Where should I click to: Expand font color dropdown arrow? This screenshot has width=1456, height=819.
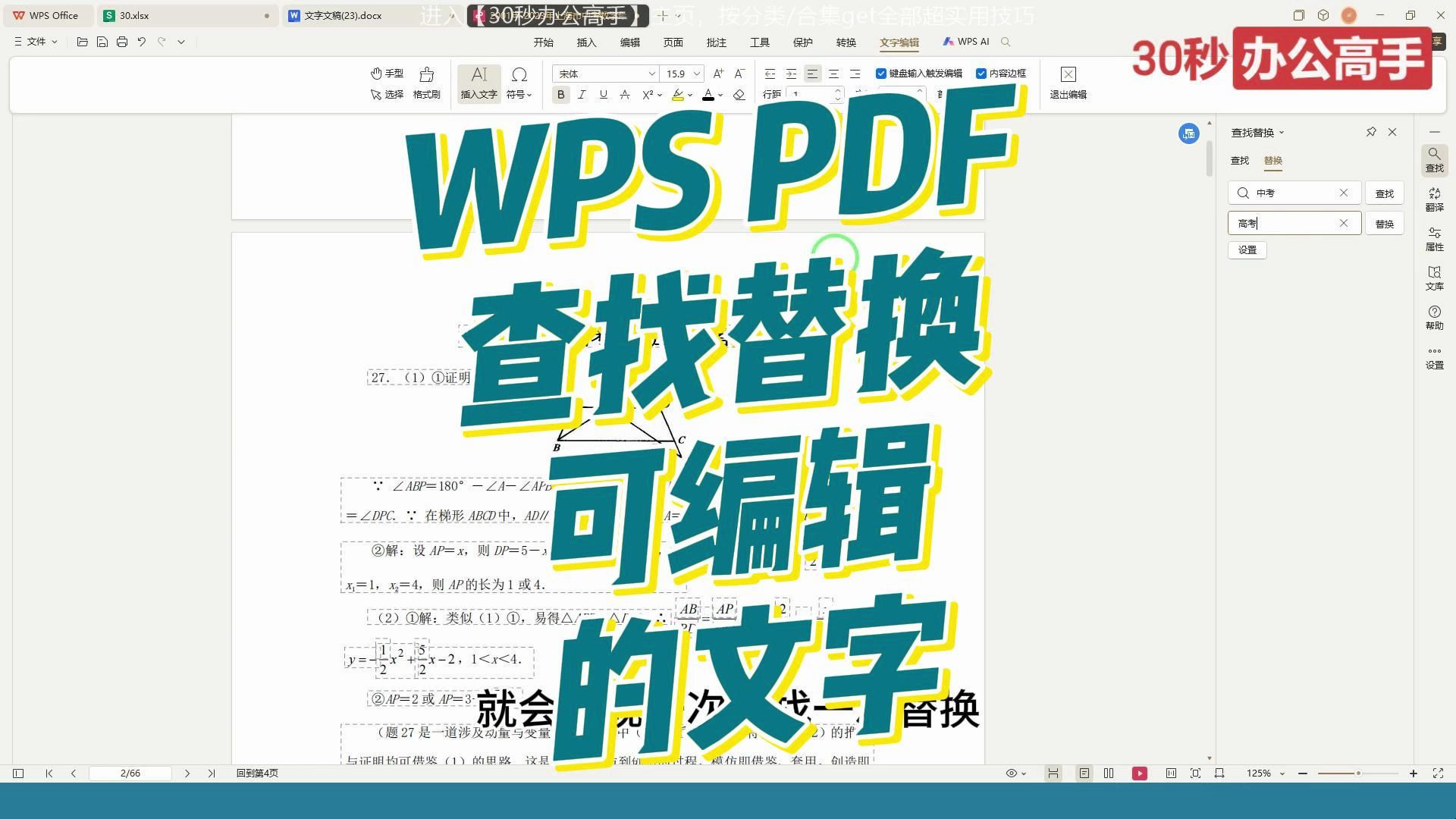pos(720,95)
